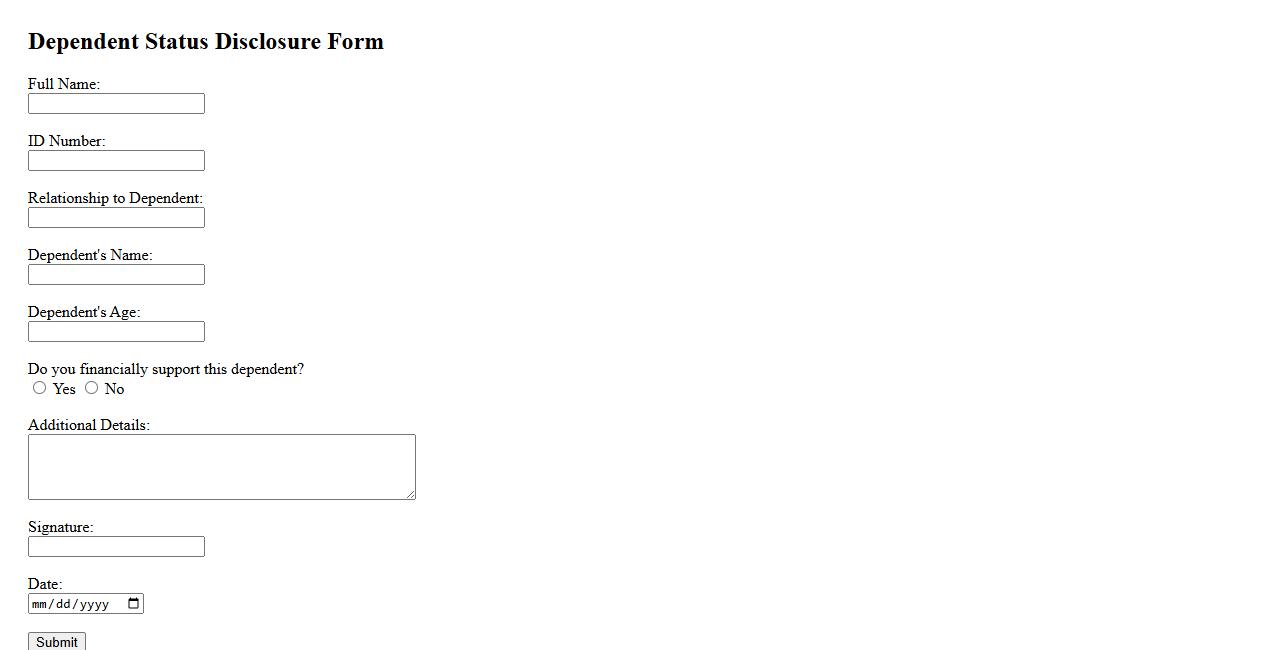Viewport: 1278px width, 650px height.
Task: Click the "Dependent Status Disclosure Form" heading
Action: tap(206, 42)
